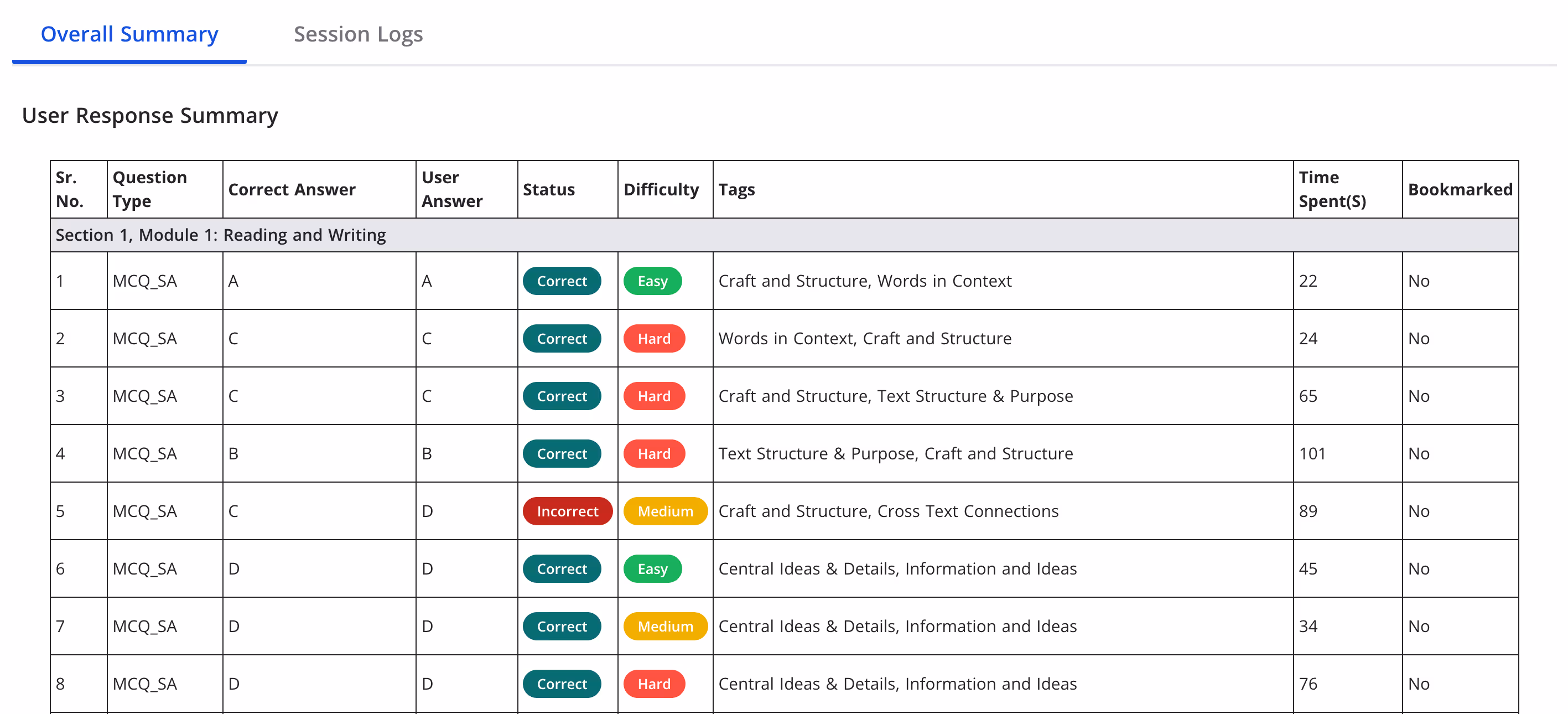The height and width of the screenshot is (714, 1568).
Task: Click time spent value 65
Action: [1307, 396]
